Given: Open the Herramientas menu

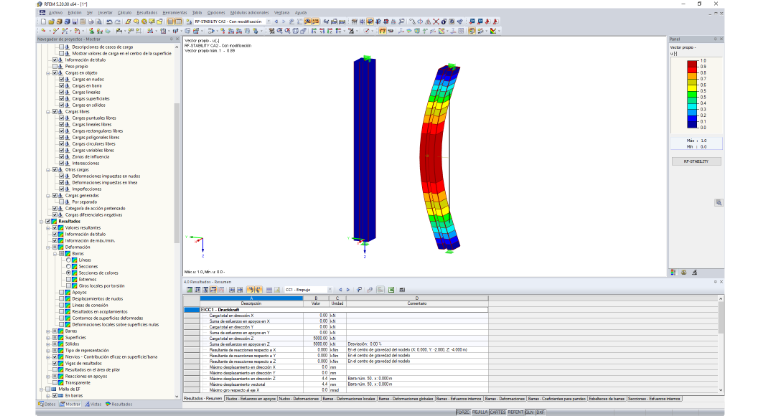Looking at the screenshot, I should click(174, 13).
